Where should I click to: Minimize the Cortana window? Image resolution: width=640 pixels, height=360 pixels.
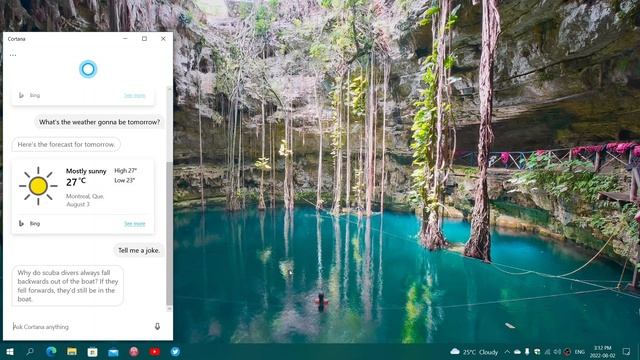click(125, 39)
